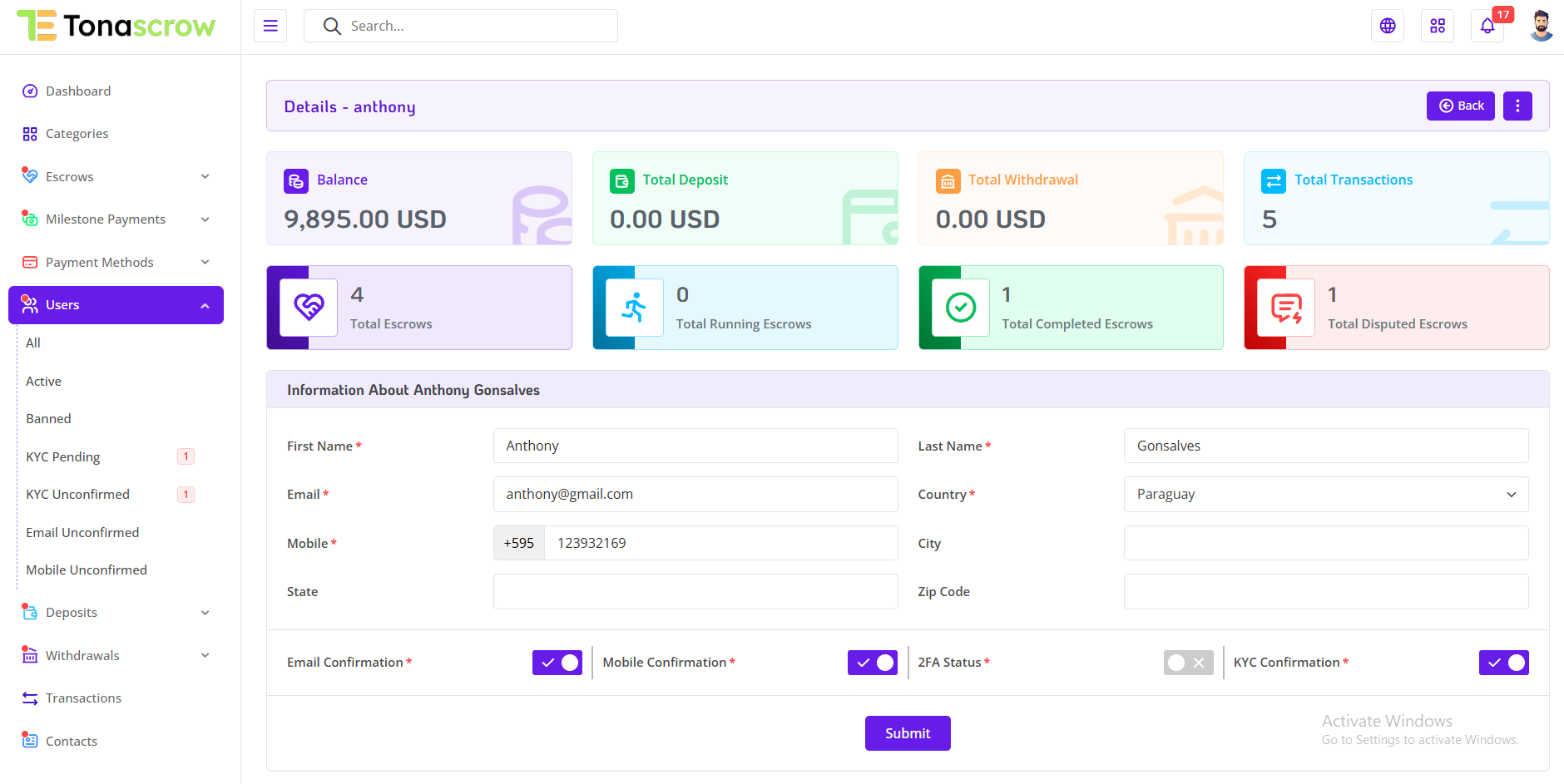Expand the Escrows sidebar menu

tap(116, 176)
